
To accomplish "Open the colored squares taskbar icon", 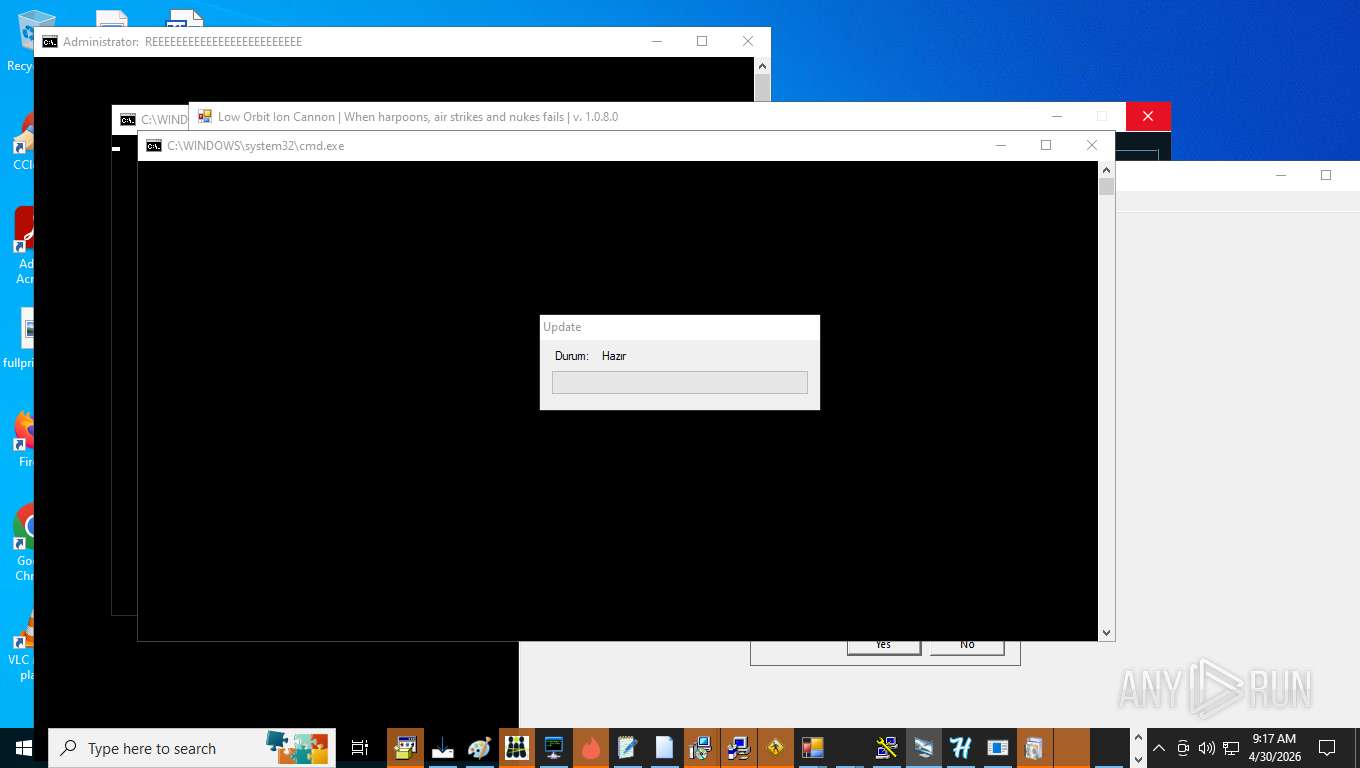I will (812, 748).
